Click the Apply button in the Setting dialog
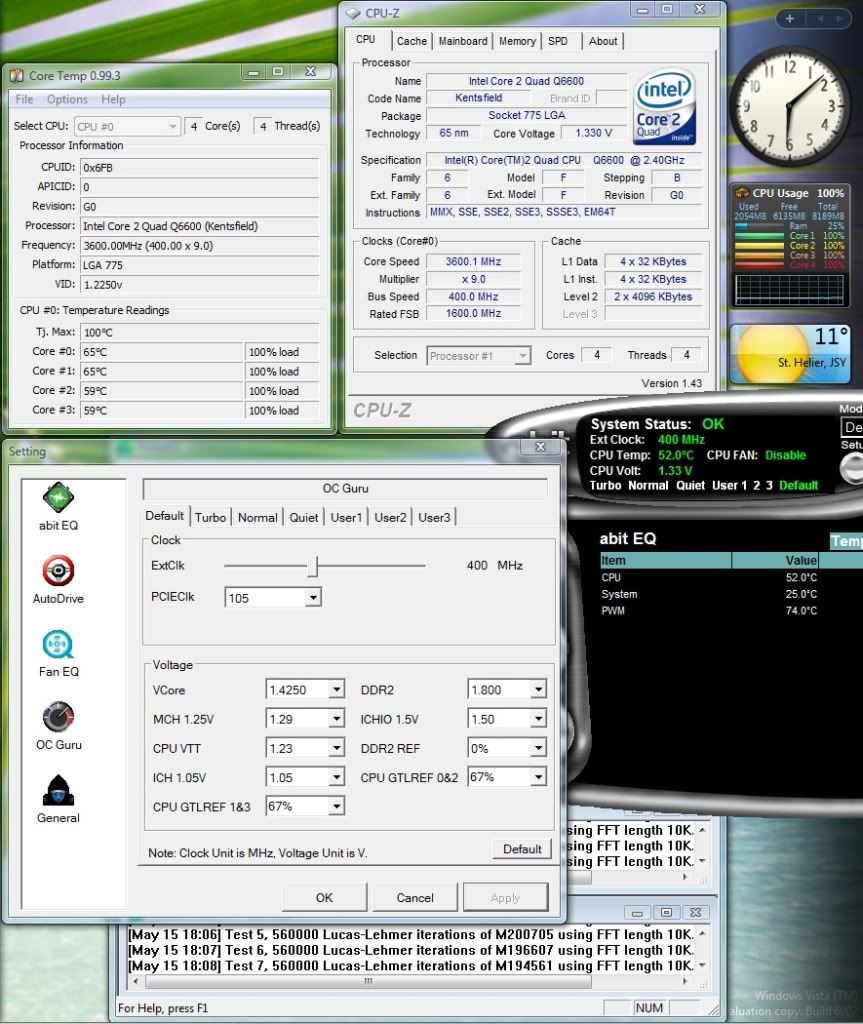Image resolution: width=863 pixels, height=1024 pixels. coord(505,897)
